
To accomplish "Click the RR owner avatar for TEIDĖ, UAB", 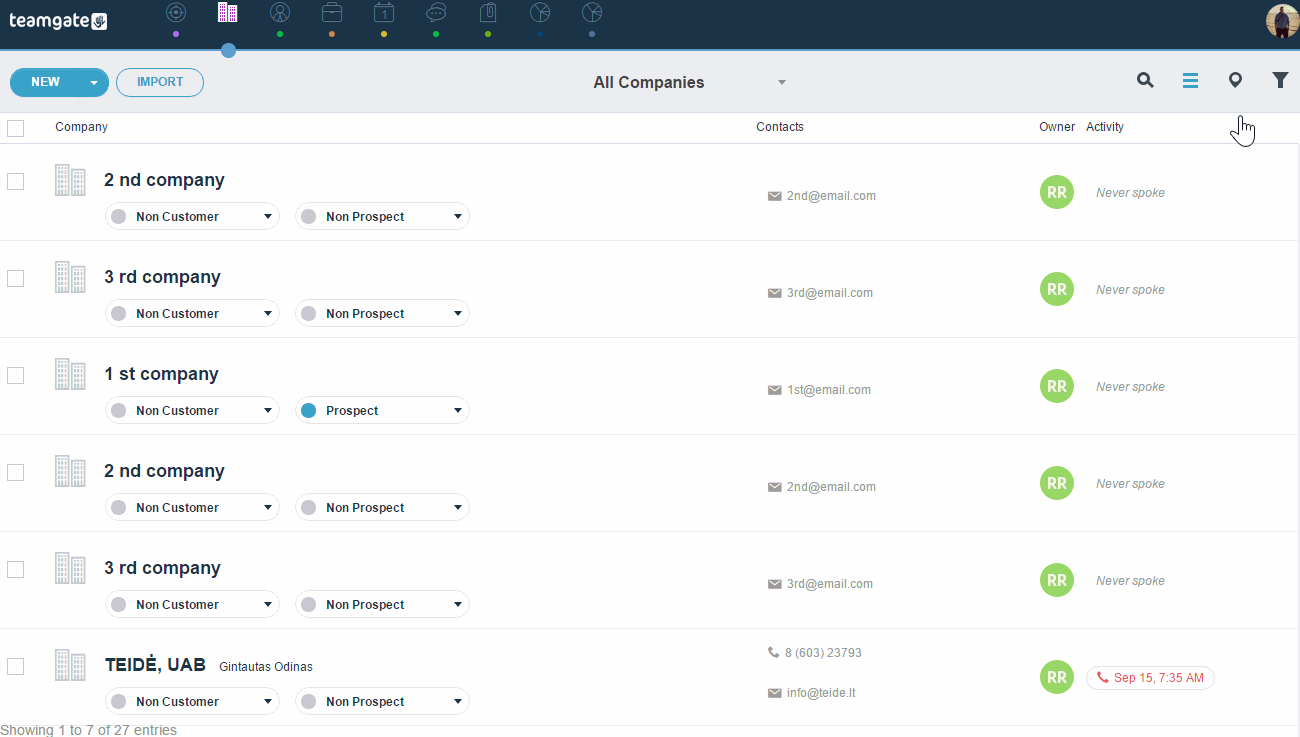I will coord(1057,677).
